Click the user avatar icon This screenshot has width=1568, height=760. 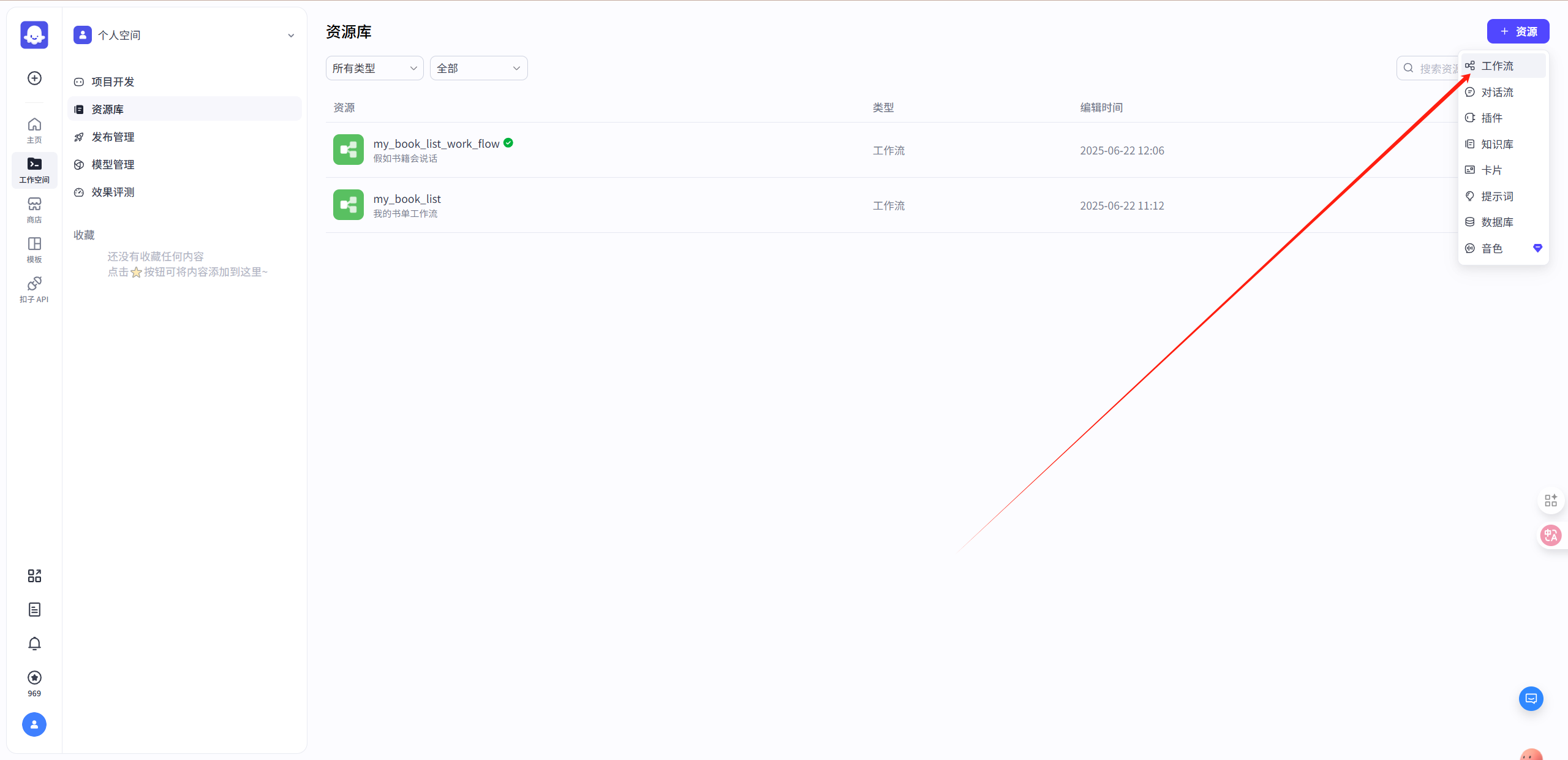(34, 724)
